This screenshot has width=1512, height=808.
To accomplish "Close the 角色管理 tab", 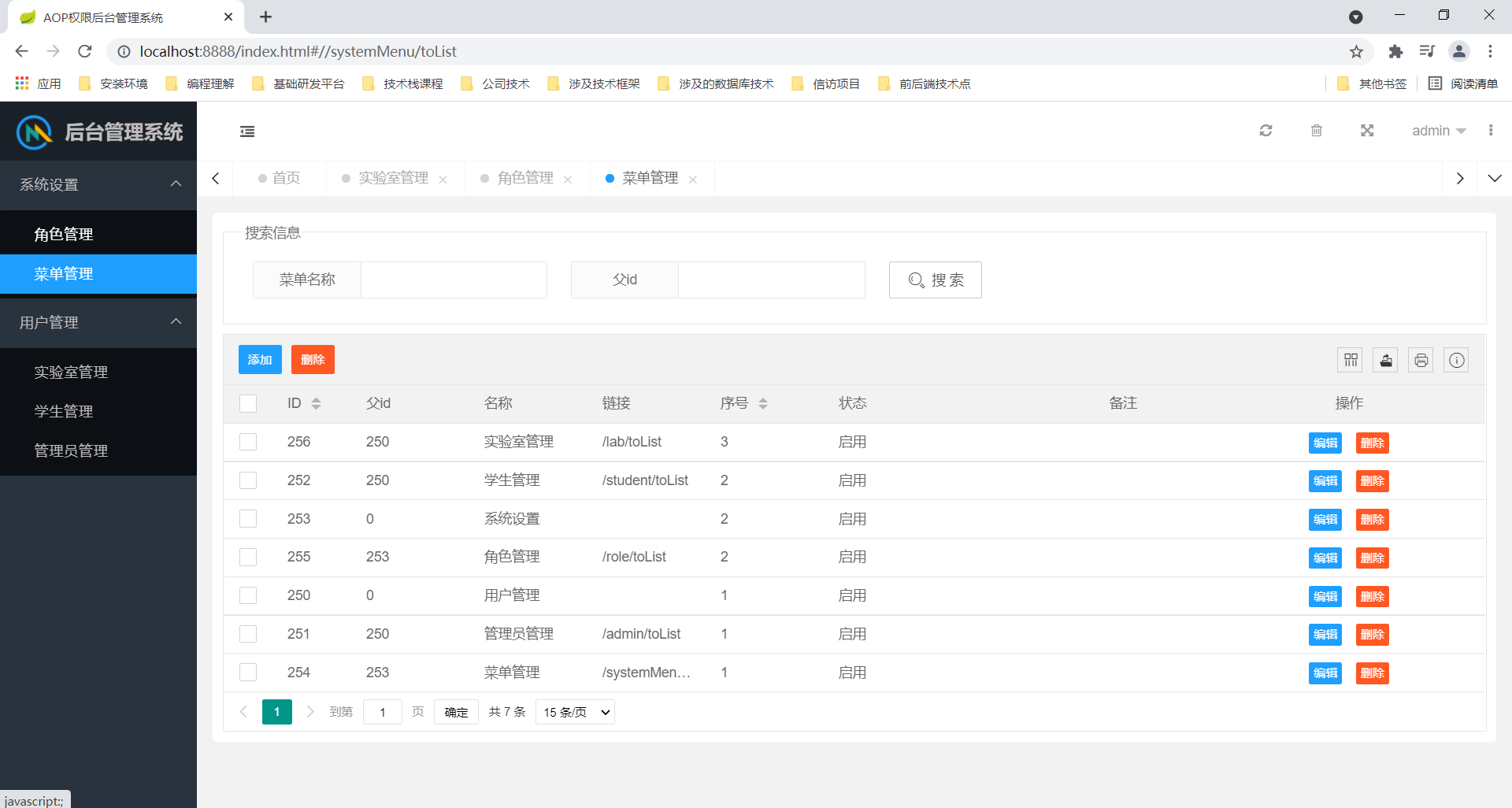I will (568, 180).
